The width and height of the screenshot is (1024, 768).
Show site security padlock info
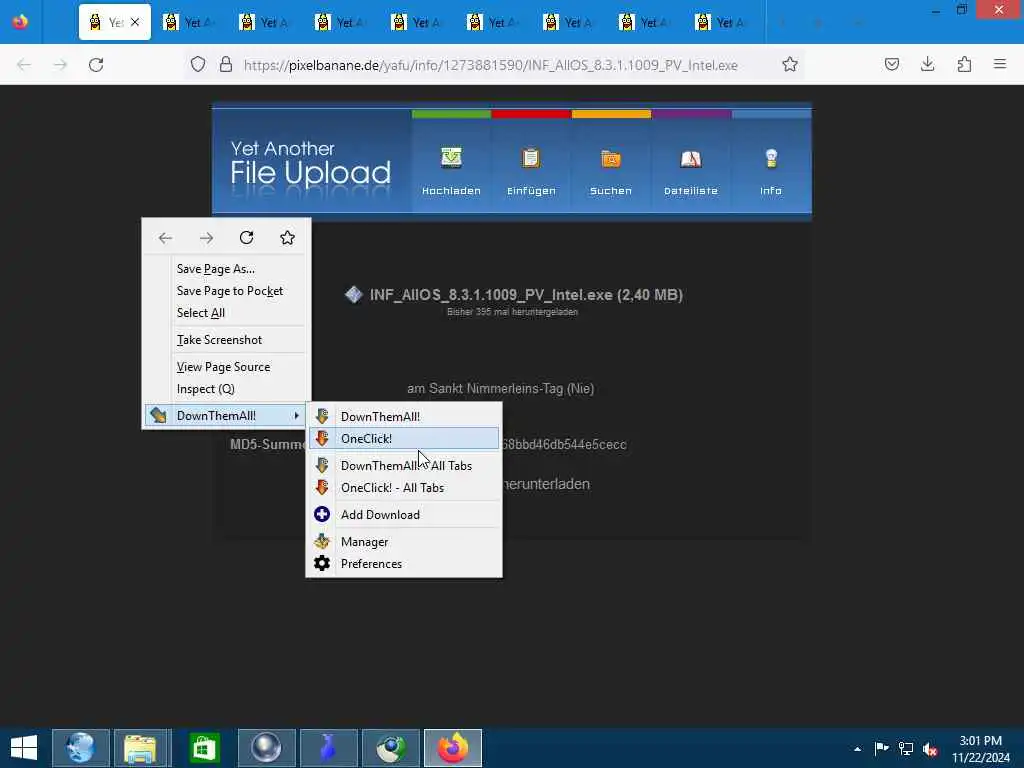[x=226, y=65]
